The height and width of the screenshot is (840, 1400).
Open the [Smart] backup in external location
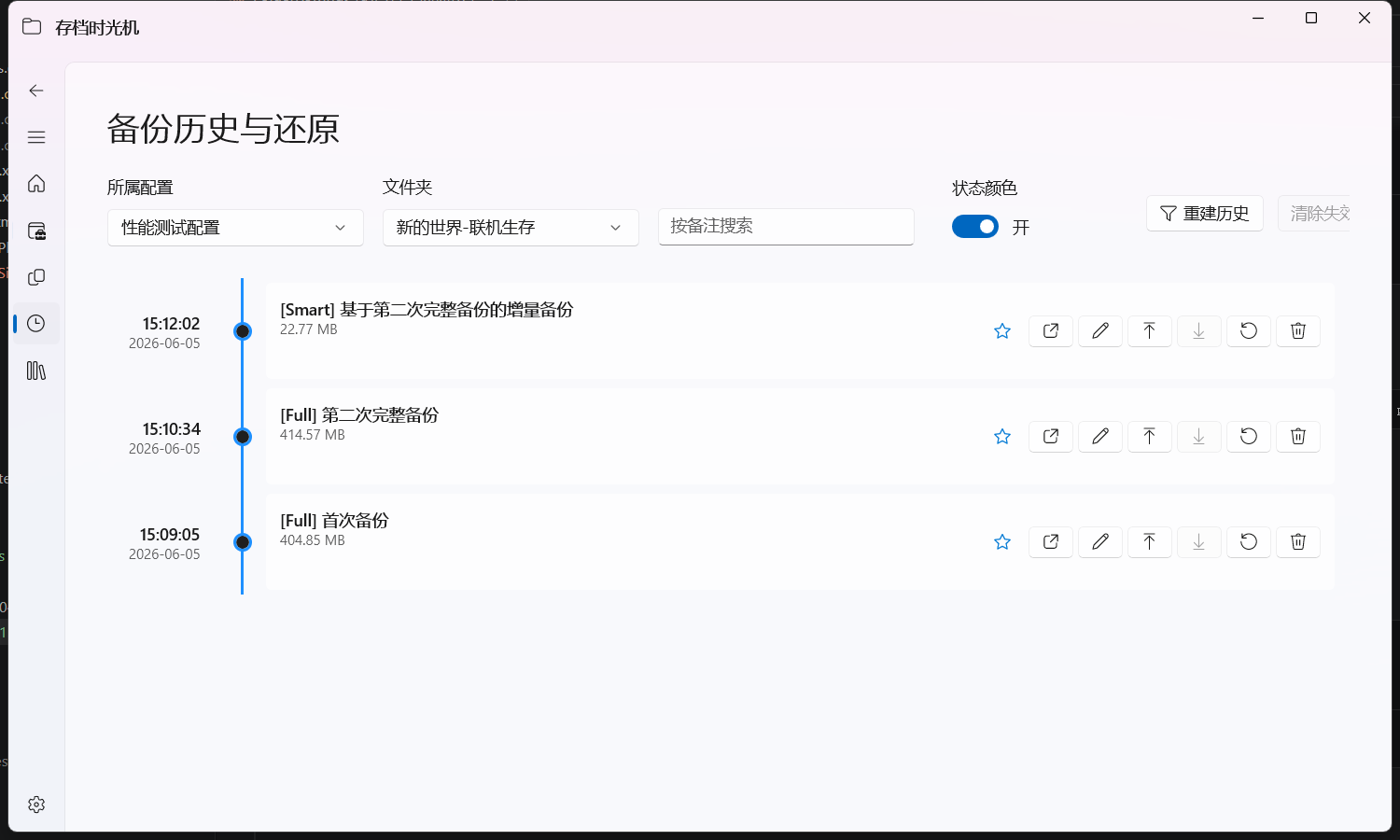[x=1051, y=331]
